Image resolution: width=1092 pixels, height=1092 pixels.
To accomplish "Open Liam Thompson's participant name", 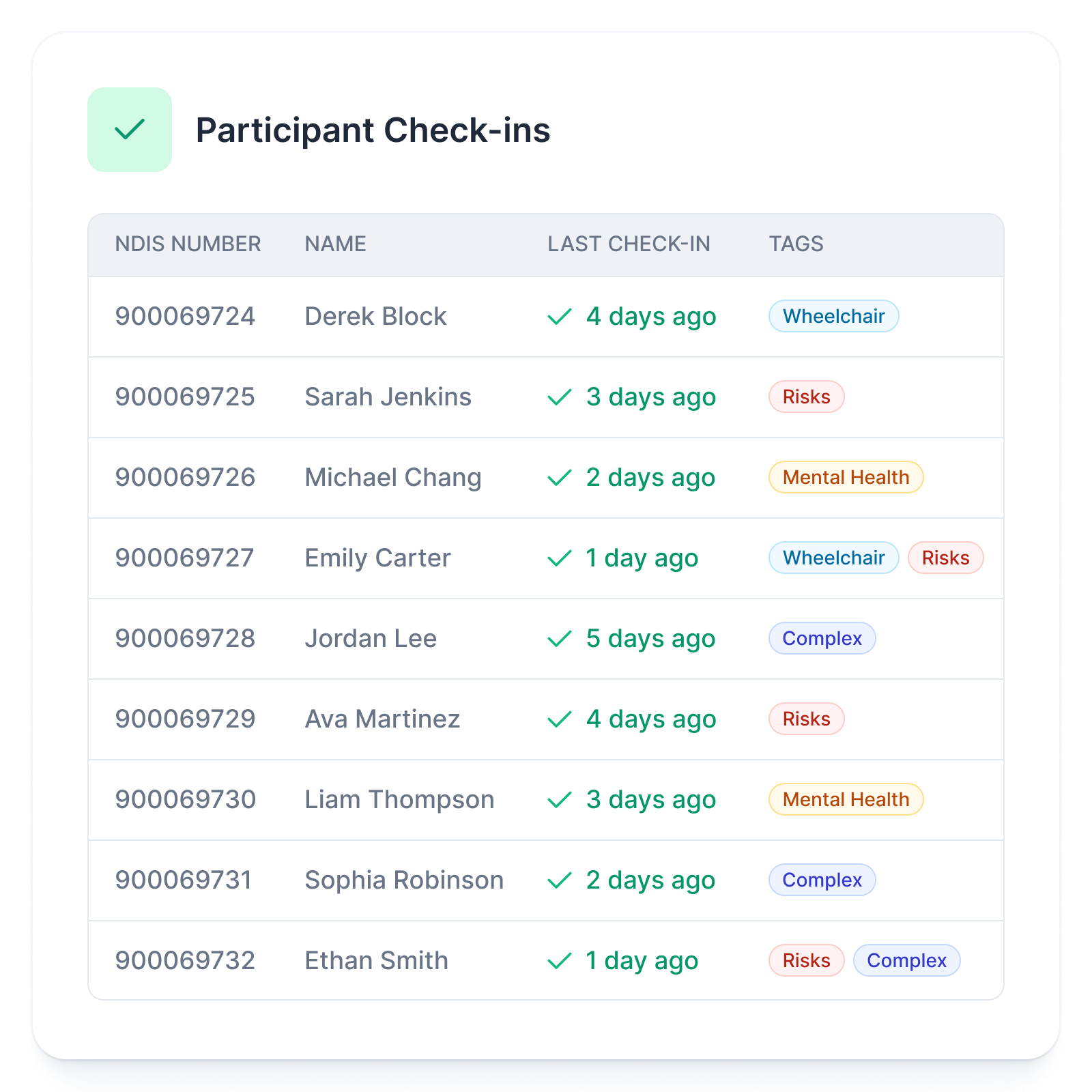I will coord(399,799).
